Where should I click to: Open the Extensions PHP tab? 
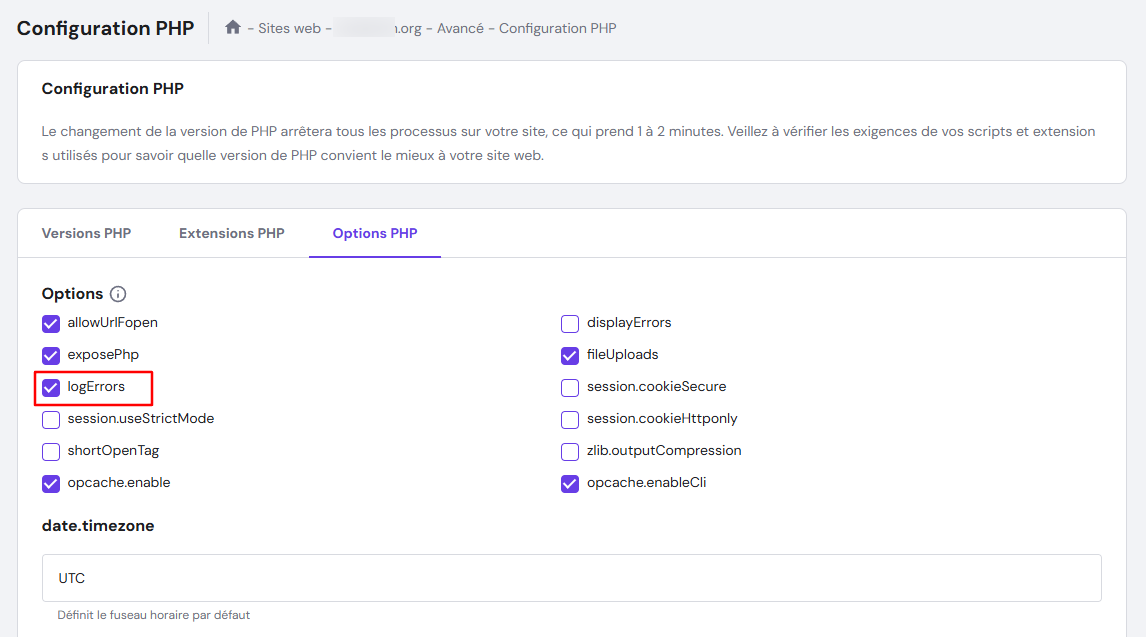click(x=231, y=232)
